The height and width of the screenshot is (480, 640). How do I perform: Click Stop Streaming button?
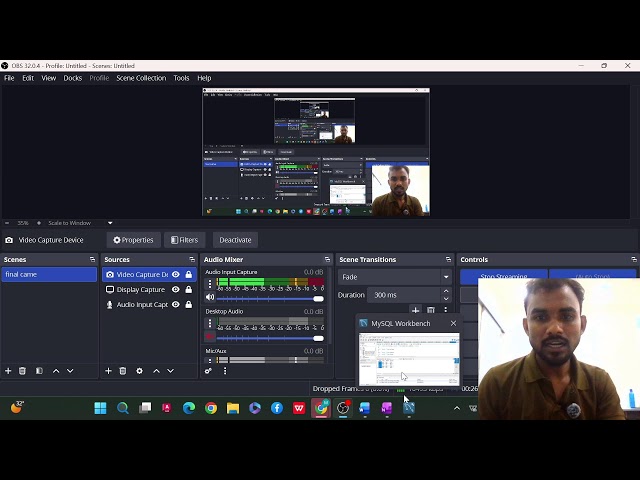click(504, 276)
